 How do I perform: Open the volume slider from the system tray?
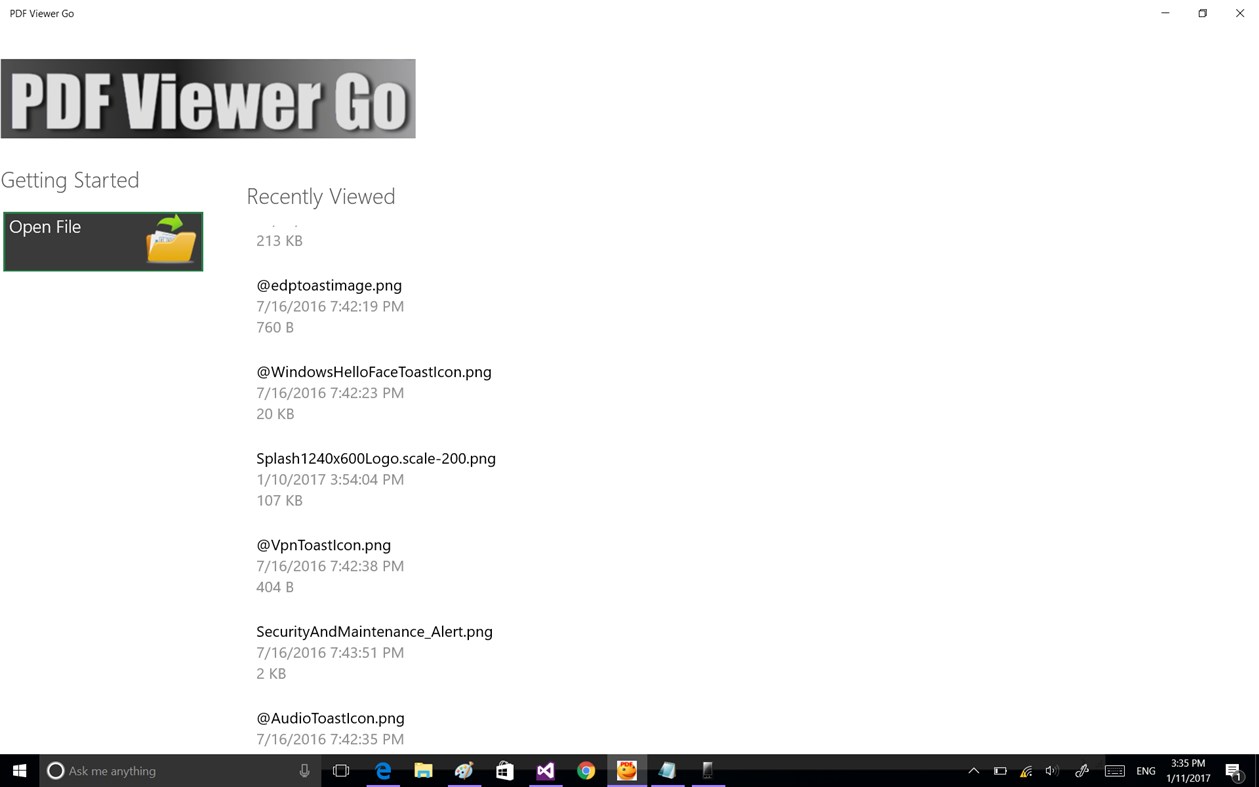pyautogui.click(x=1052, y=770)
